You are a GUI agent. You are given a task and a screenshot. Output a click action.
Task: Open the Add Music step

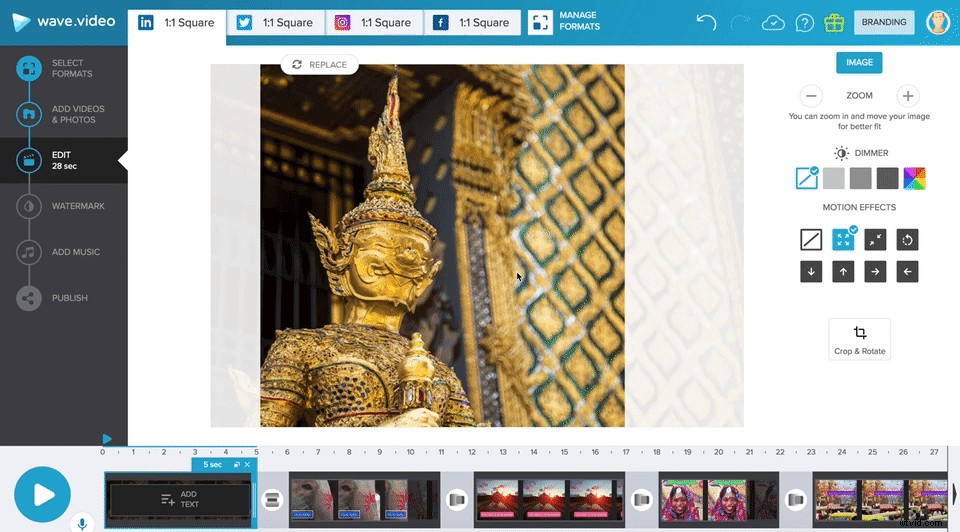click(64, 252)
